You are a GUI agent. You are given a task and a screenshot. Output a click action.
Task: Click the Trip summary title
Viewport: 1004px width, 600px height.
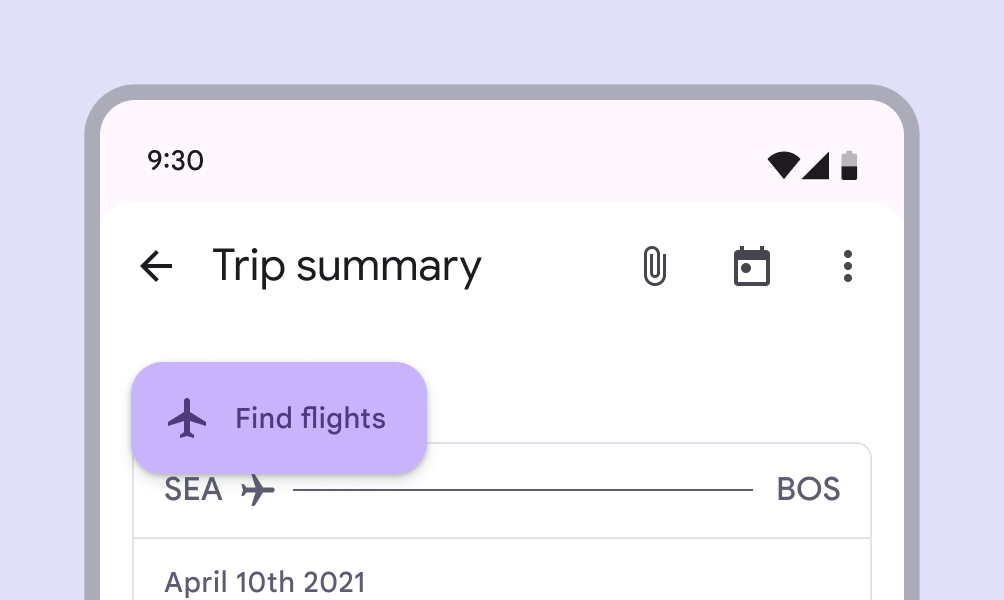347,267
